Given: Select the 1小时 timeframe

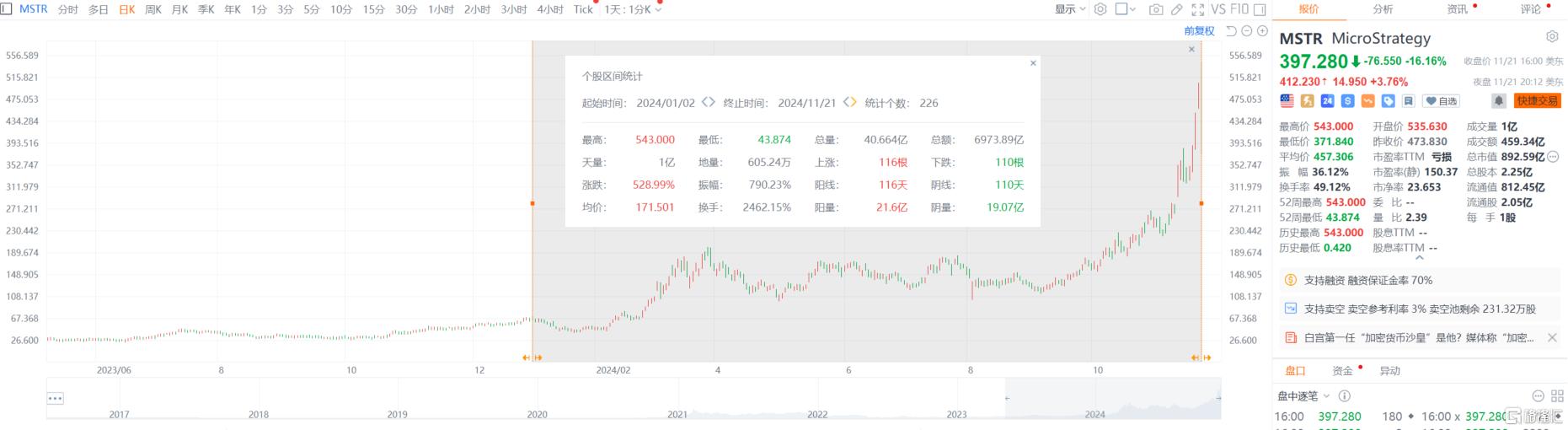Looking at the screenshot, I should point(441,9).
